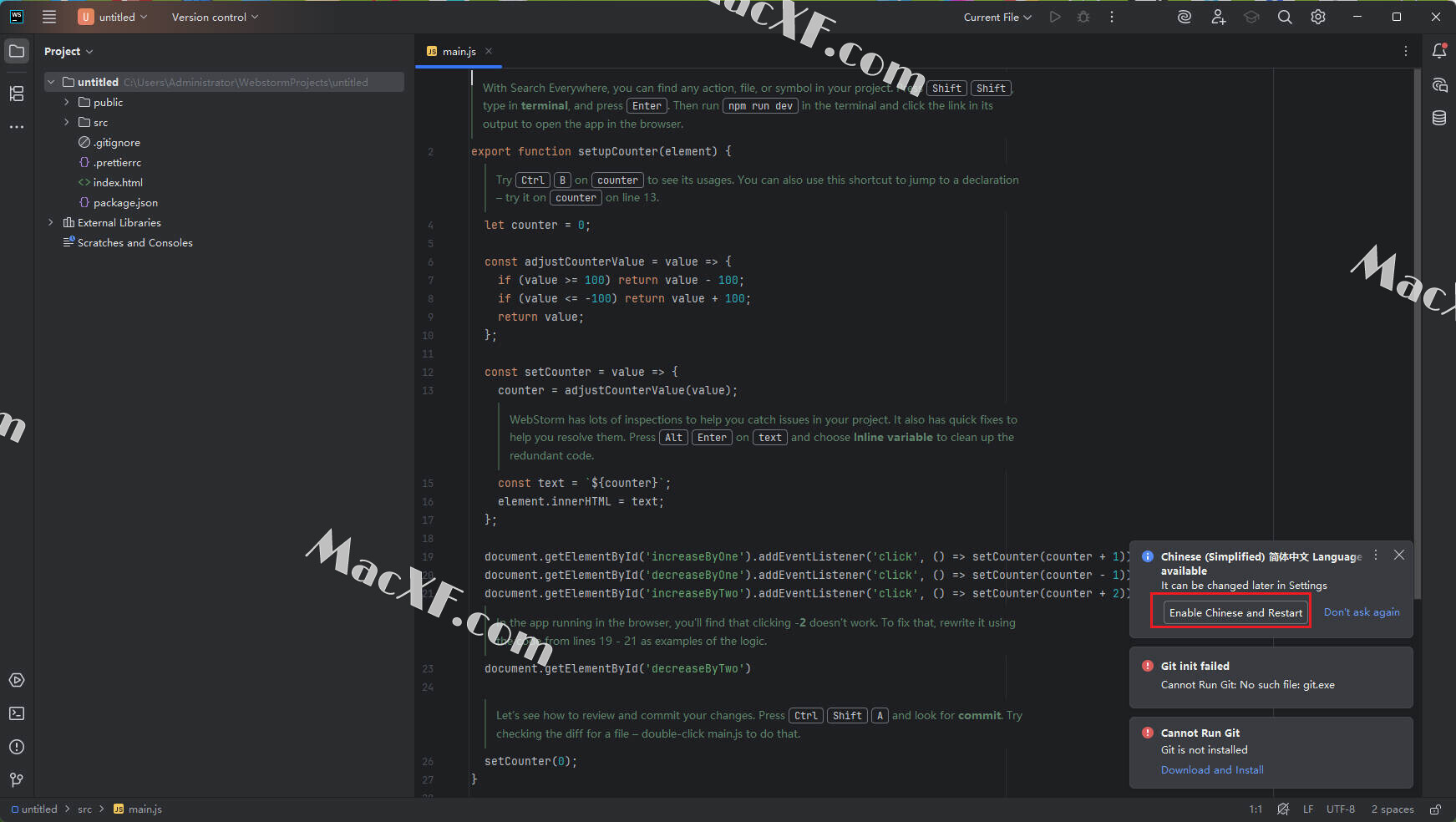Image resolution: width=1456 pixels, height=822 pixels.
Task: Open the Learn graduation cap icon
Action: 1251,17
